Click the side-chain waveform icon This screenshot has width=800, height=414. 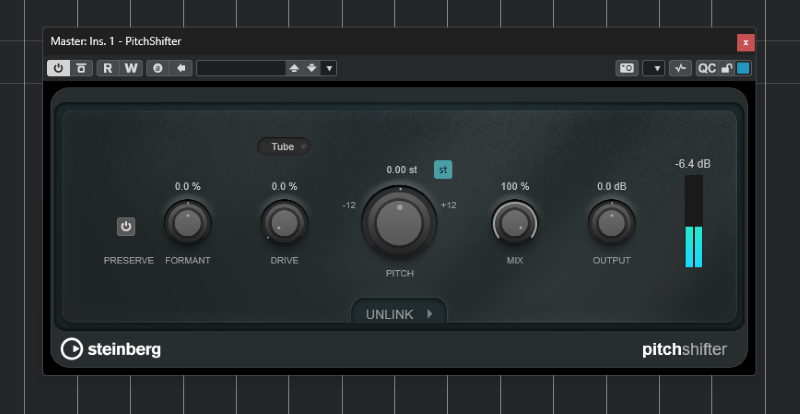click(x=681, y=68)
